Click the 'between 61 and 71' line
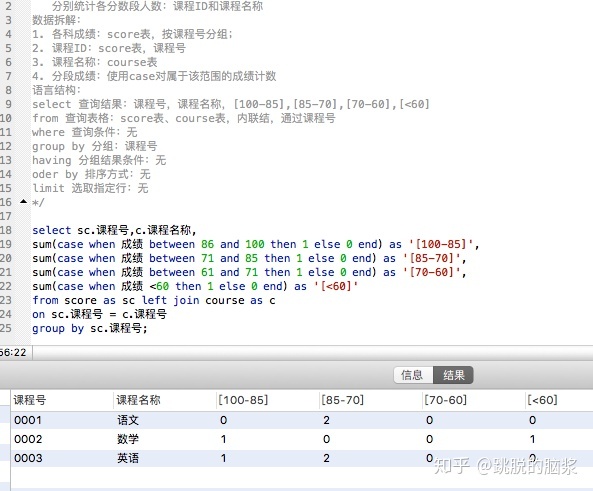Screen dimensions: 593x491 [249, 272]
